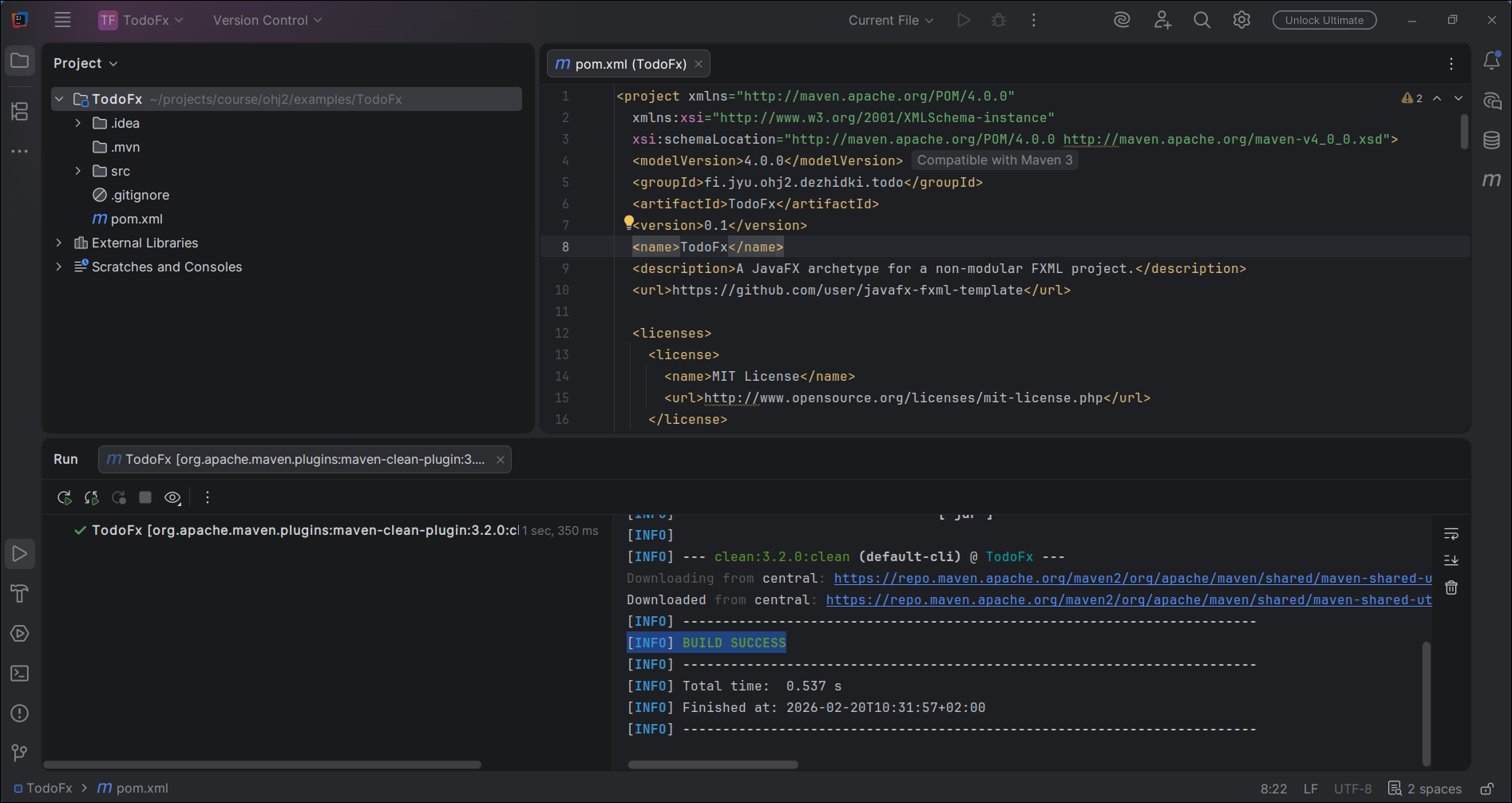The image size is (1512, 803).
Task: Select the pom.xml (TodoFx) editor tab
Action: [x=622, y=64]
